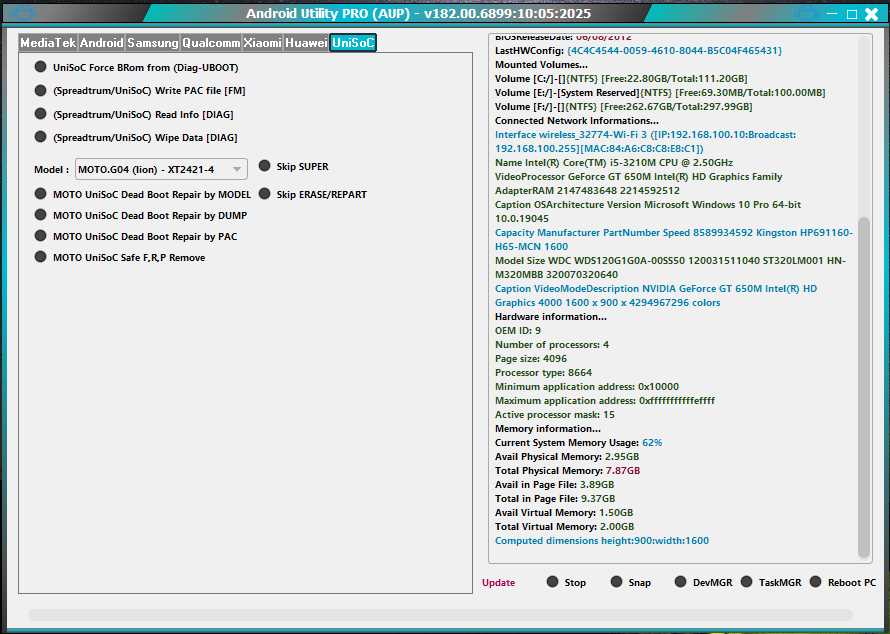Toggle the Skip SUPER option

tap(293, 166)
